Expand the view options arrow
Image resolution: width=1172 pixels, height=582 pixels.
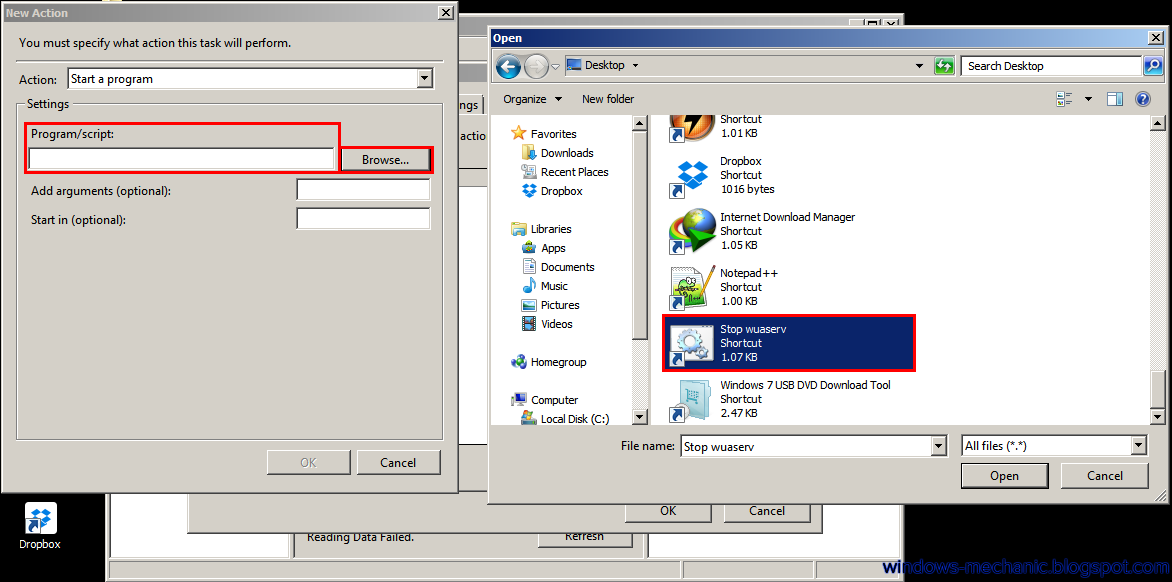coord(1088,99)
